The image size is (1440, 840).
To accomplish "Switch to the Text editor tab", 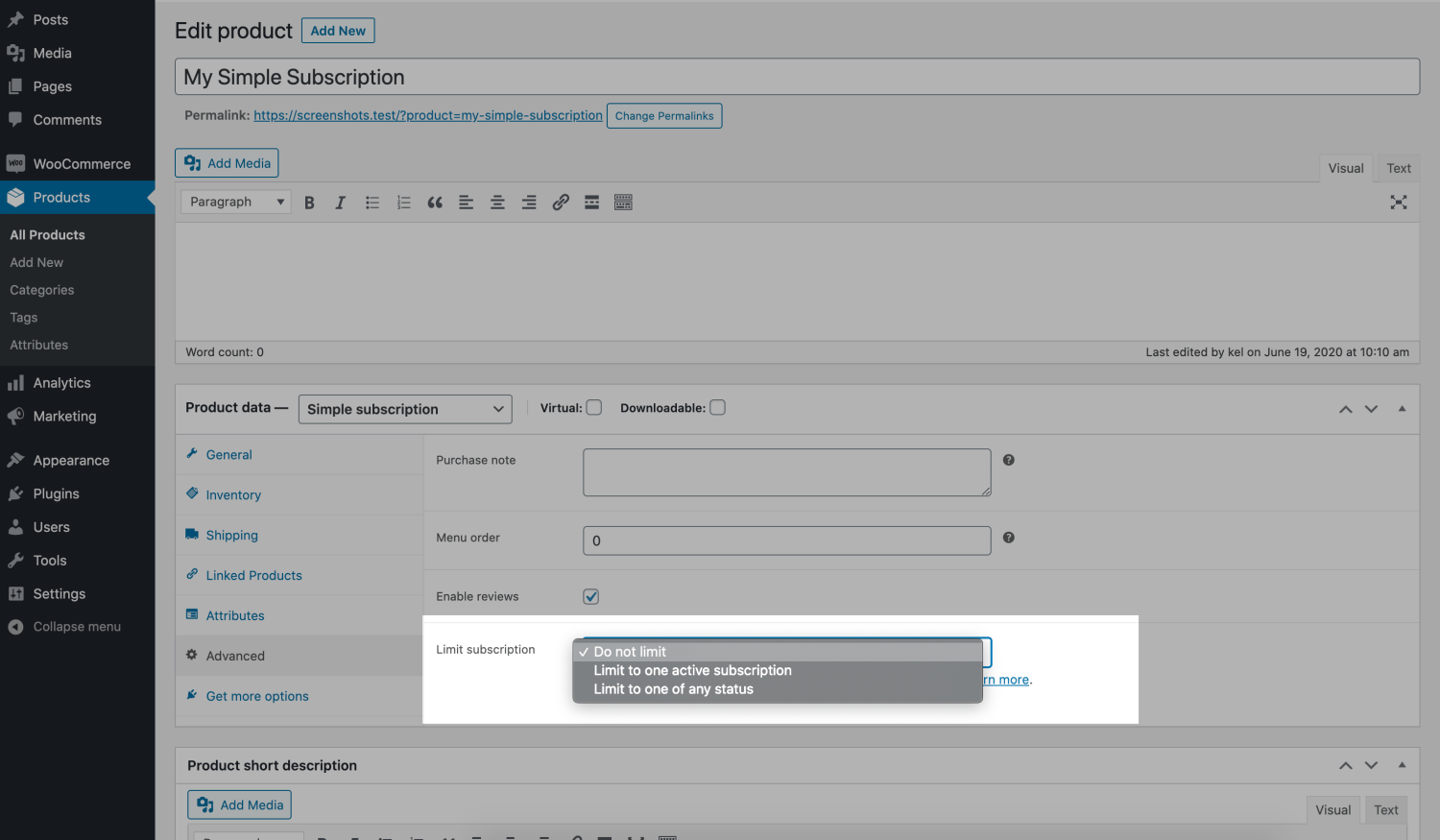I will (x=1398, y=167).
